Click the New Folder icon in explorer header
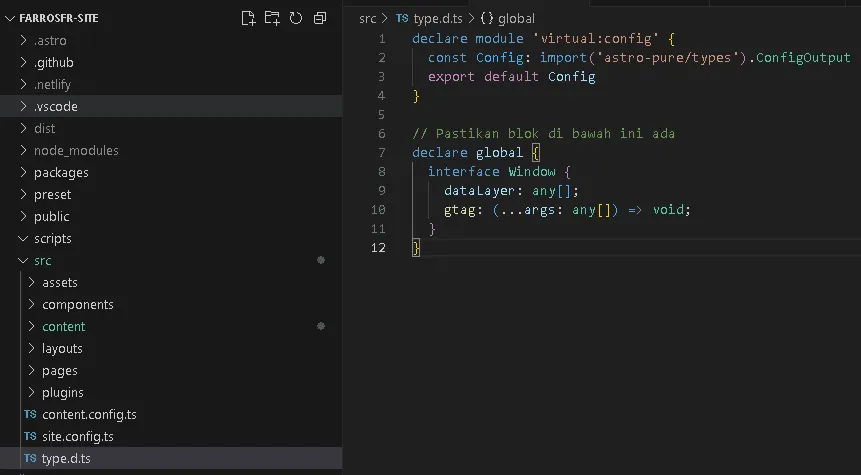The image size is (861, 475). (x=272, y=18)
